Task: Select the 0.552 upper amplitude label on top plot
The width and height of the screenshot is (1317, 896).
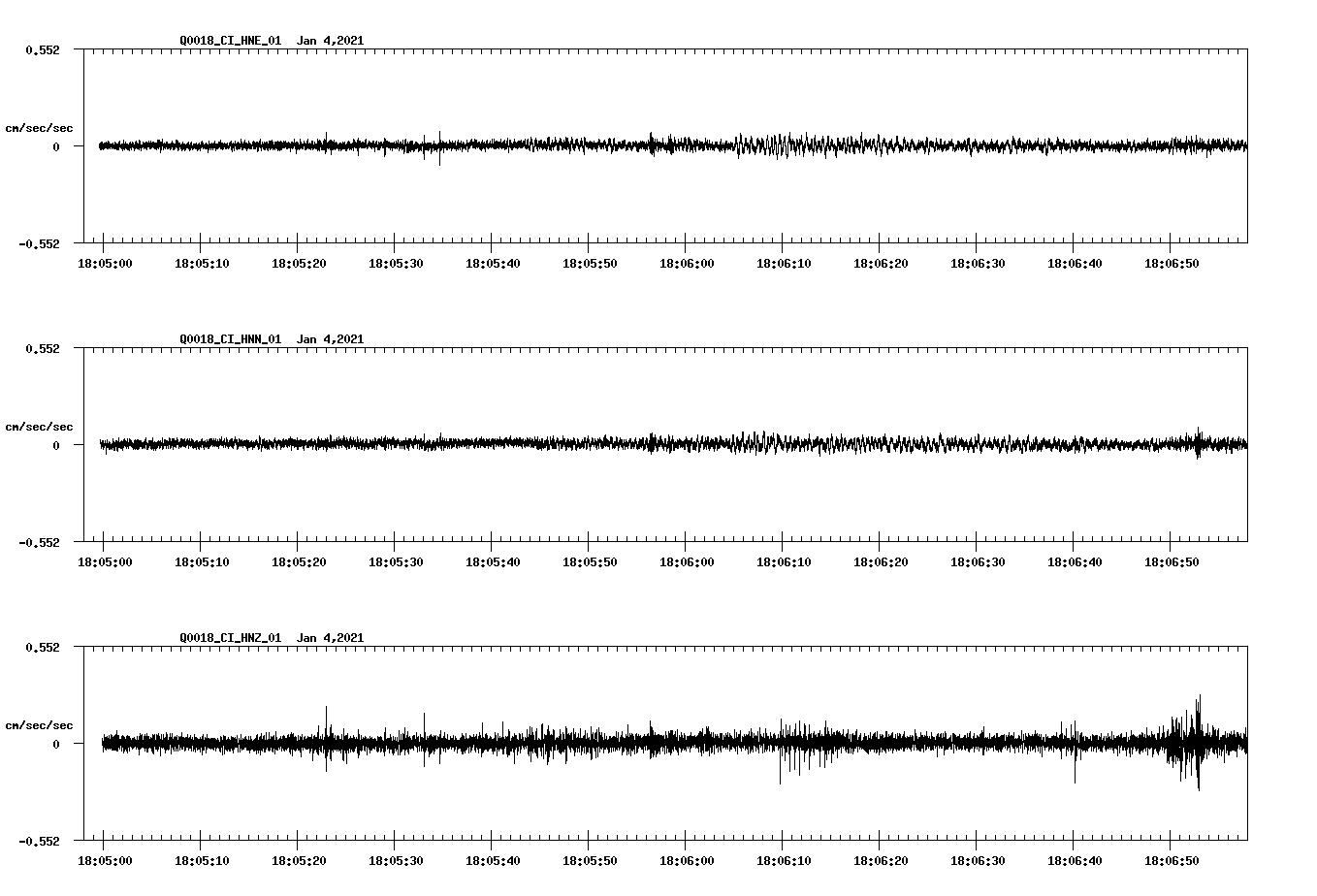Action: [x=45, y=49]
